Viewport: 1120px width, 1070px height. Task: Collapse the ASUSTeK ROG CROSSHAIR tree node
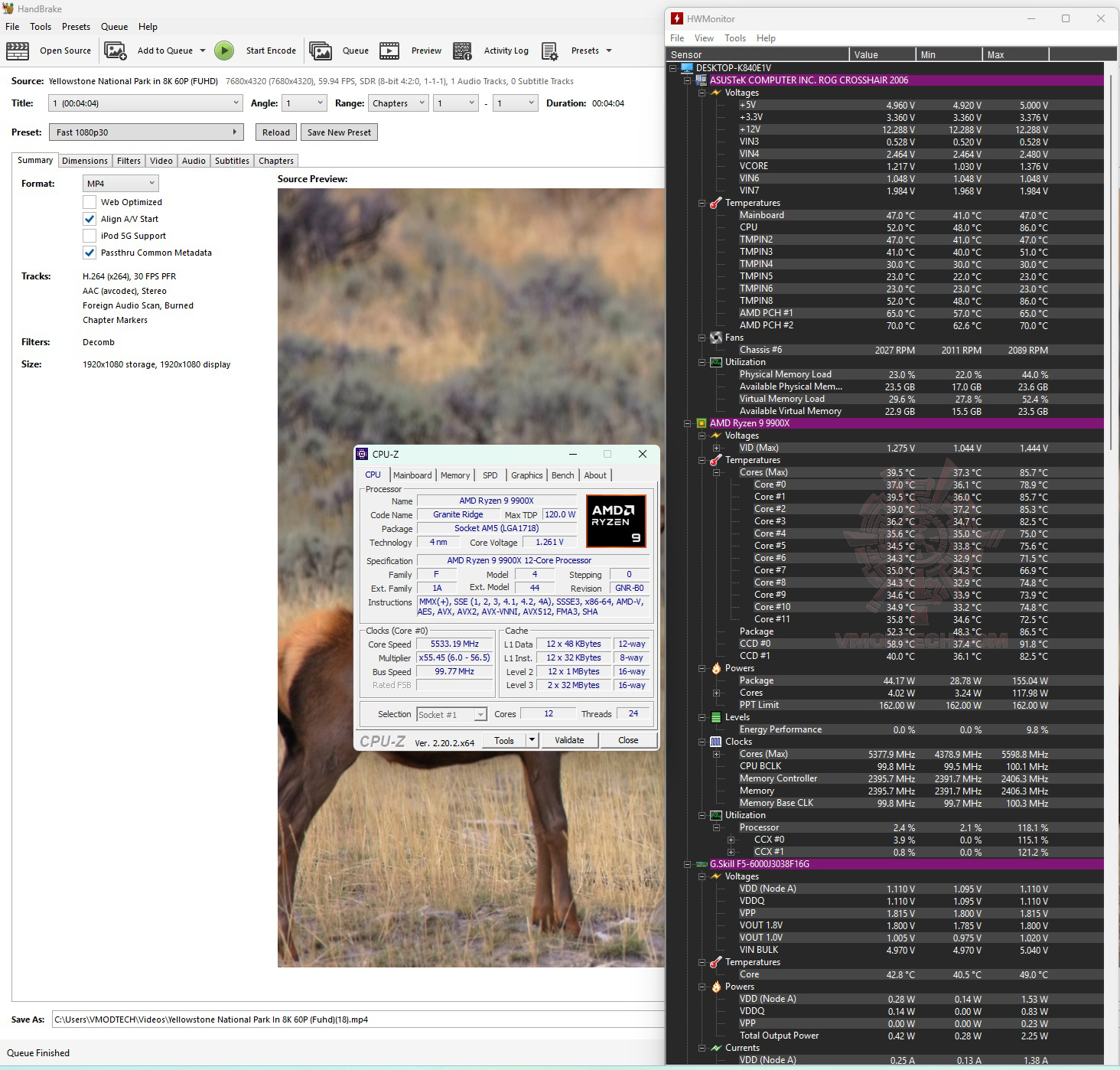coord(687,80)
